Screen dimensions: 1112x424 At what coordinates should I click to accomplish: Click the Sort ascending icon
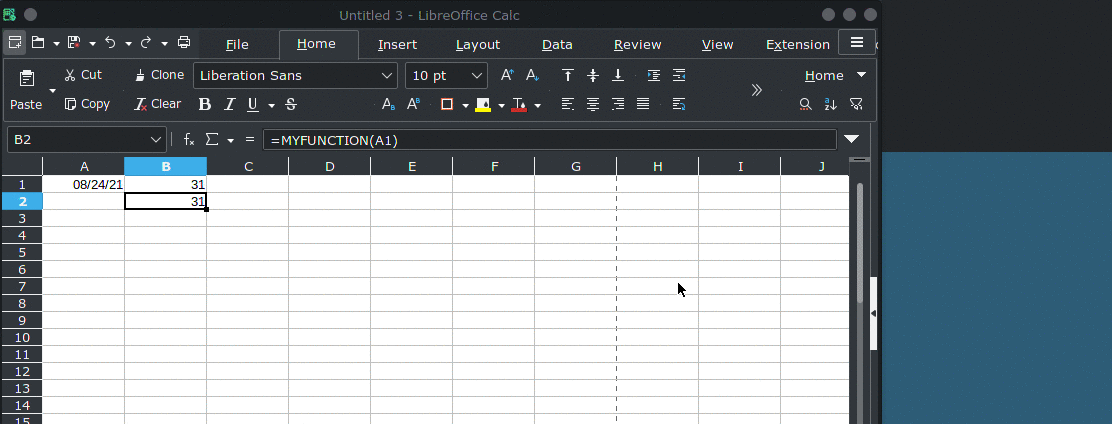pos(830,104)
